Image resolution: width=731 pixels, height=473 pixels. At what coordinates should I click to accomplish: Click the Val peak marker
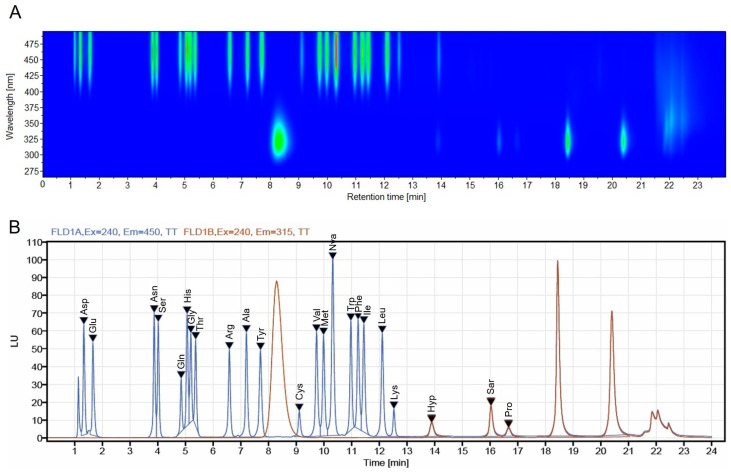(x=317, y=328)
